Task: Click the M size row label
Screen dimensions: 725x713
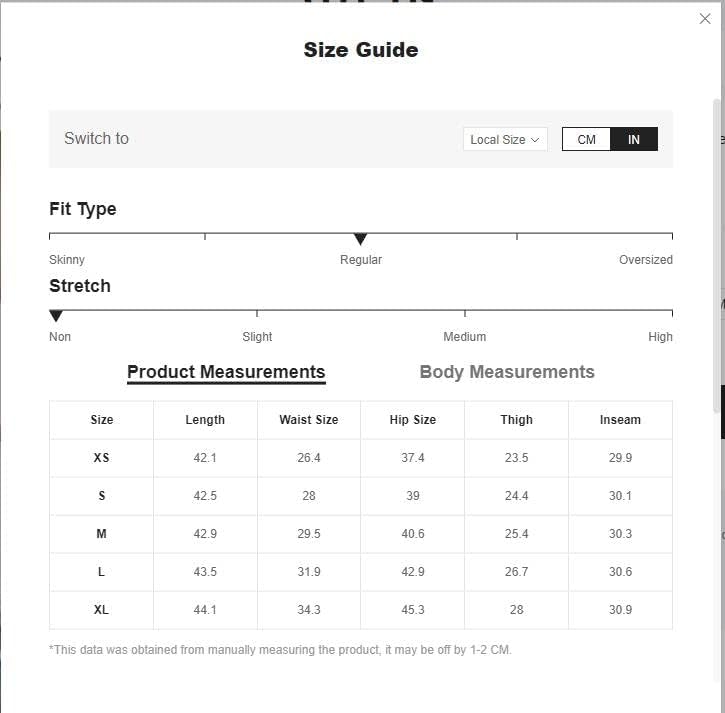Action: [x=101, y=534]
